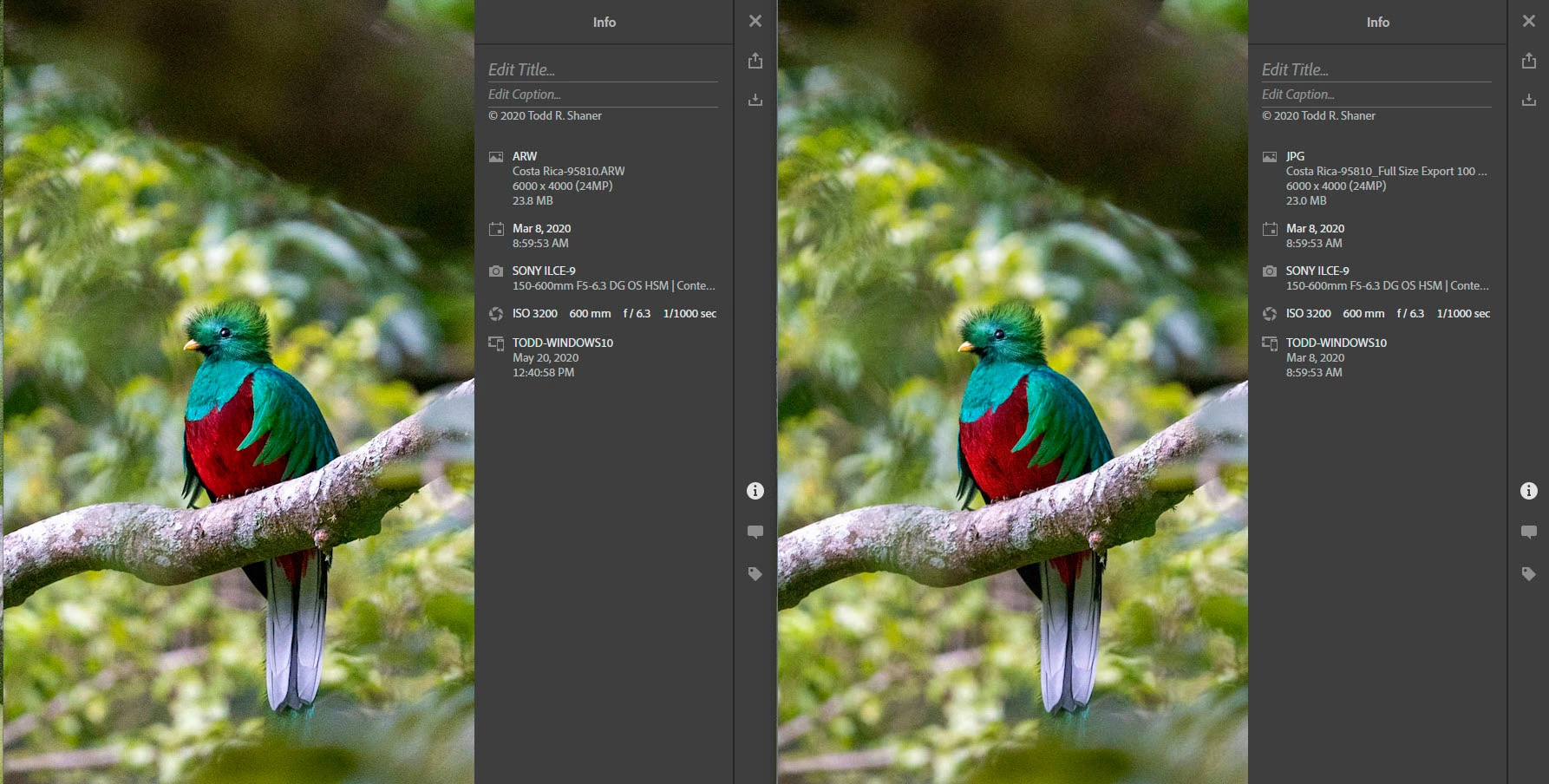The height and width of the screenshot is (784, 1549).
Task: Toggle info icon in left ARW panel
Action: [x=755, y=491]
